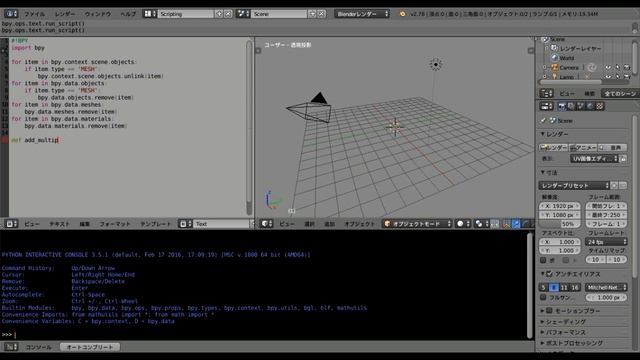Open the レンダー menu in top bar

(x=65, y=14)
